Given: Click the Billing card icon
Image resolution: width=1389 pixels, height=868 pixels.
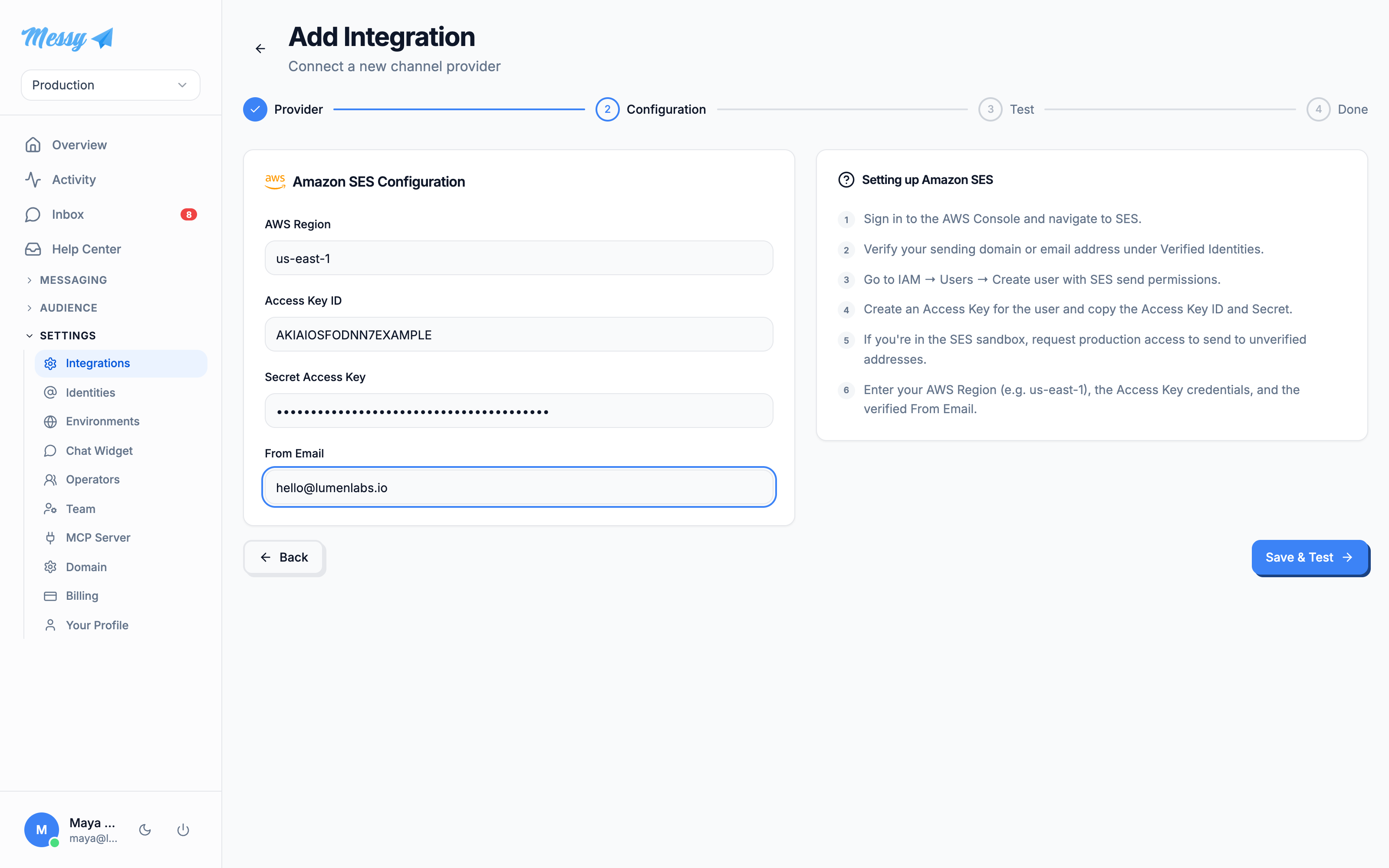Looking at the screenshot, I should pyautogui.click(x=50, y=596).
